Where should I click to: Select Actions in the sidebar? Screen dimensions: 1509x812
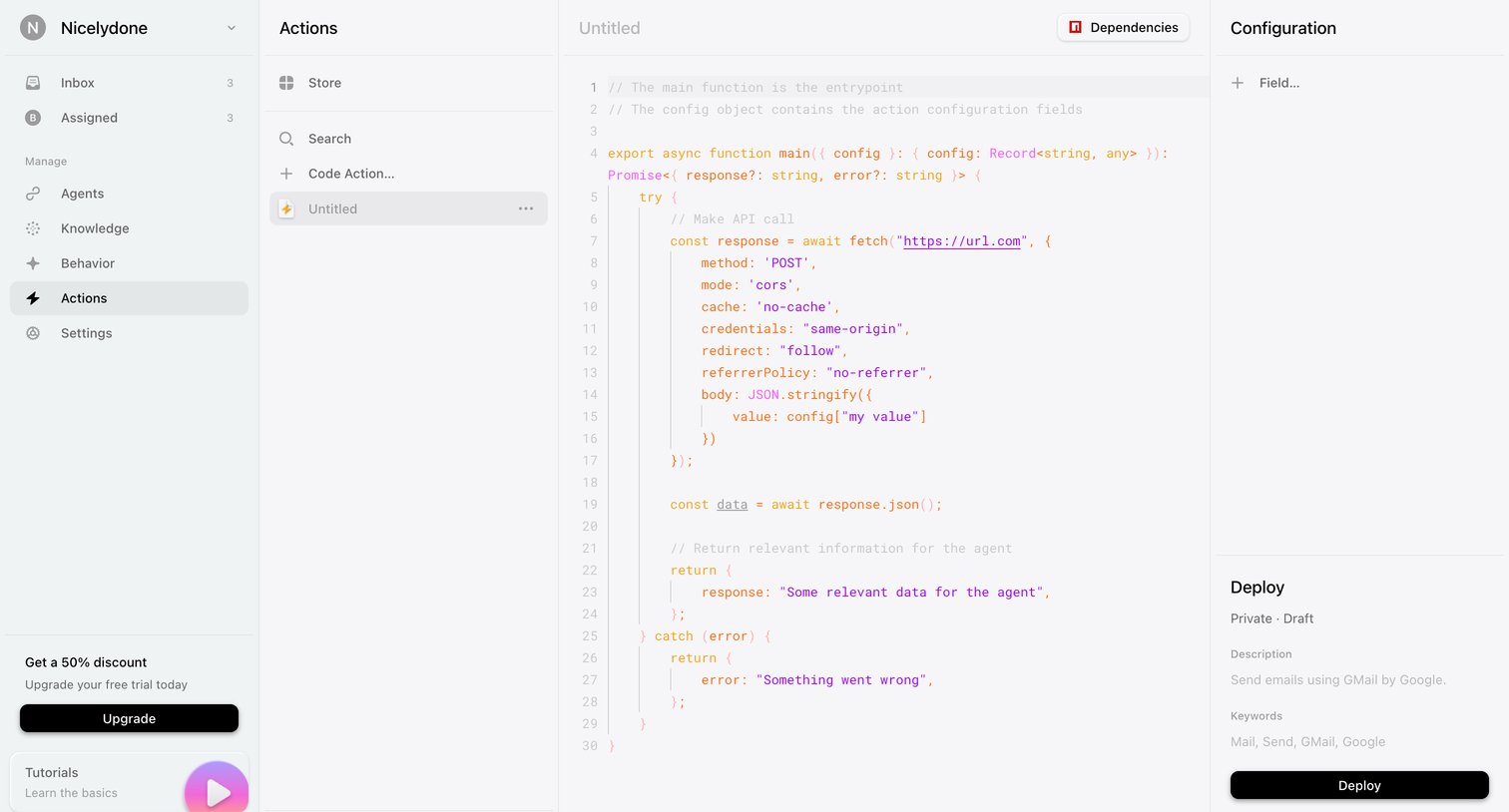[x=129, y=298]
